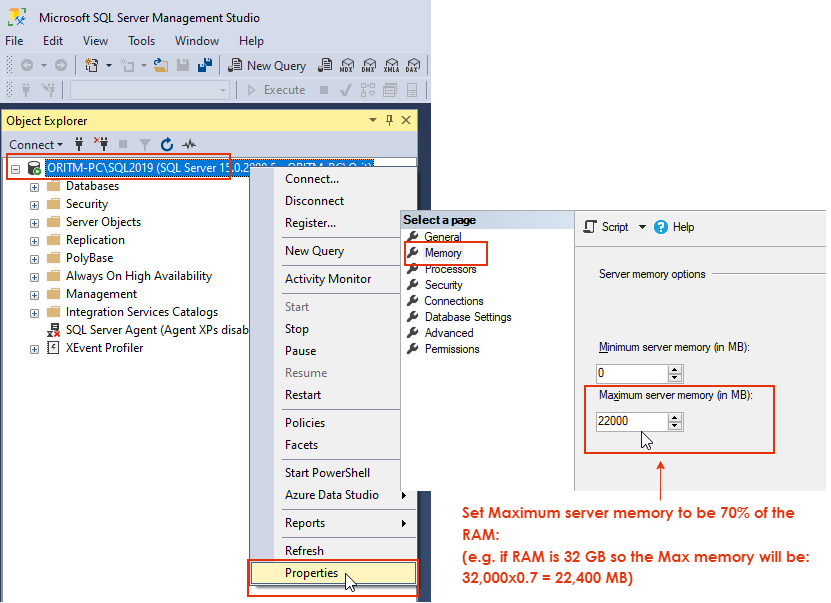This screenshot has width=831, height=603.
Task: Choose Activity Monitor from context menu
Action: click(328, 279)
